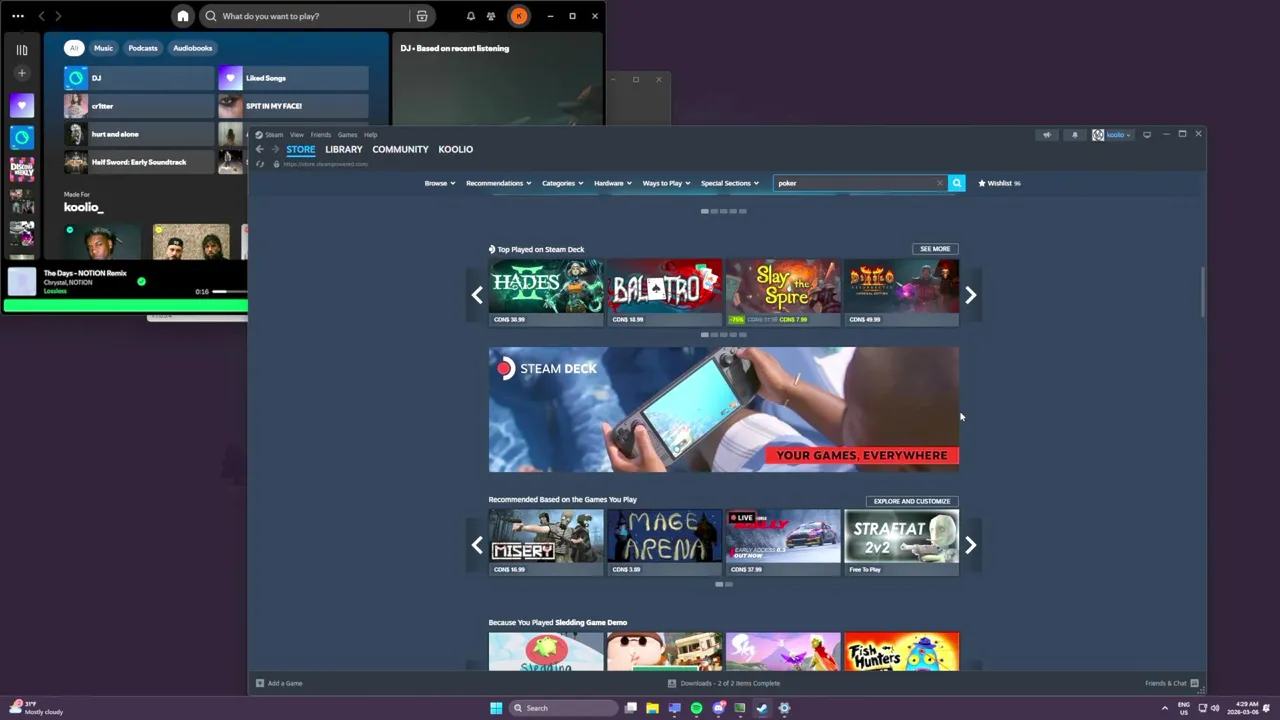Open Wishlist link in Steam store
Screen dimensions: 1280x720
(999, 183)
